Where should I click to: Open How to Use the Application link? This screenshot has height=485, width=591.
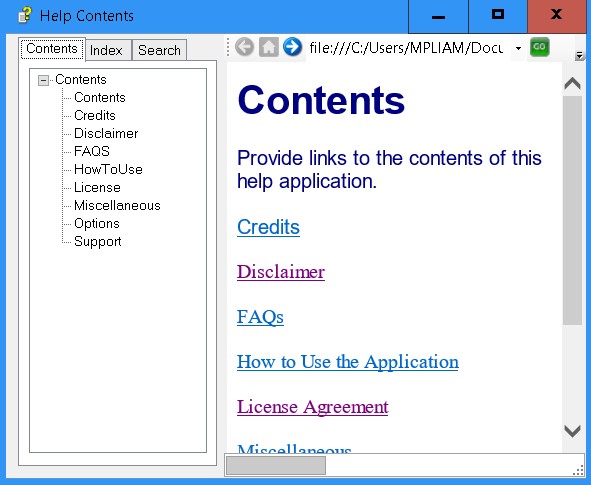[348, 362]
